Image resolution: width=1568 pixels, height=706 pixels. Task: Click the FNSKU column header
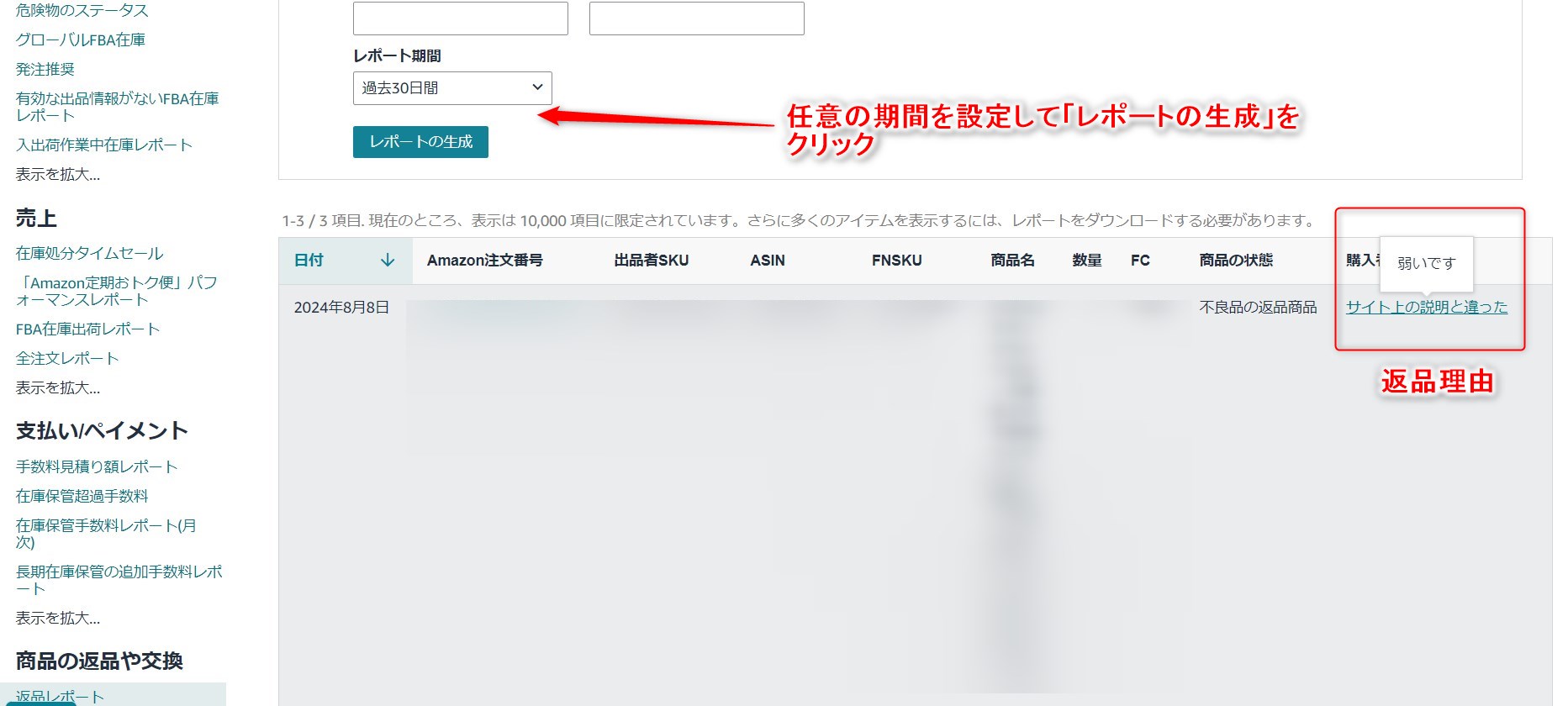(x=897, y=261)
